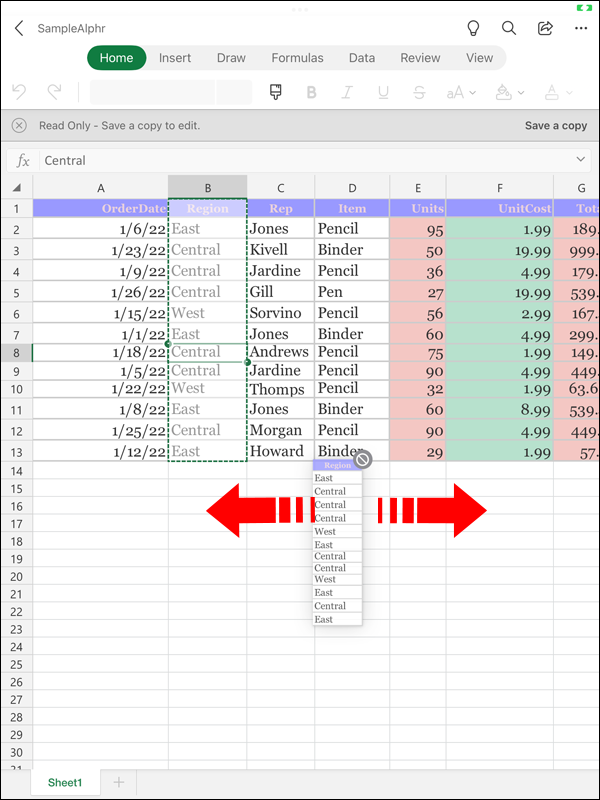Expand the formula bar chevron
600x800 pixels.
click(x=581, y=159)
